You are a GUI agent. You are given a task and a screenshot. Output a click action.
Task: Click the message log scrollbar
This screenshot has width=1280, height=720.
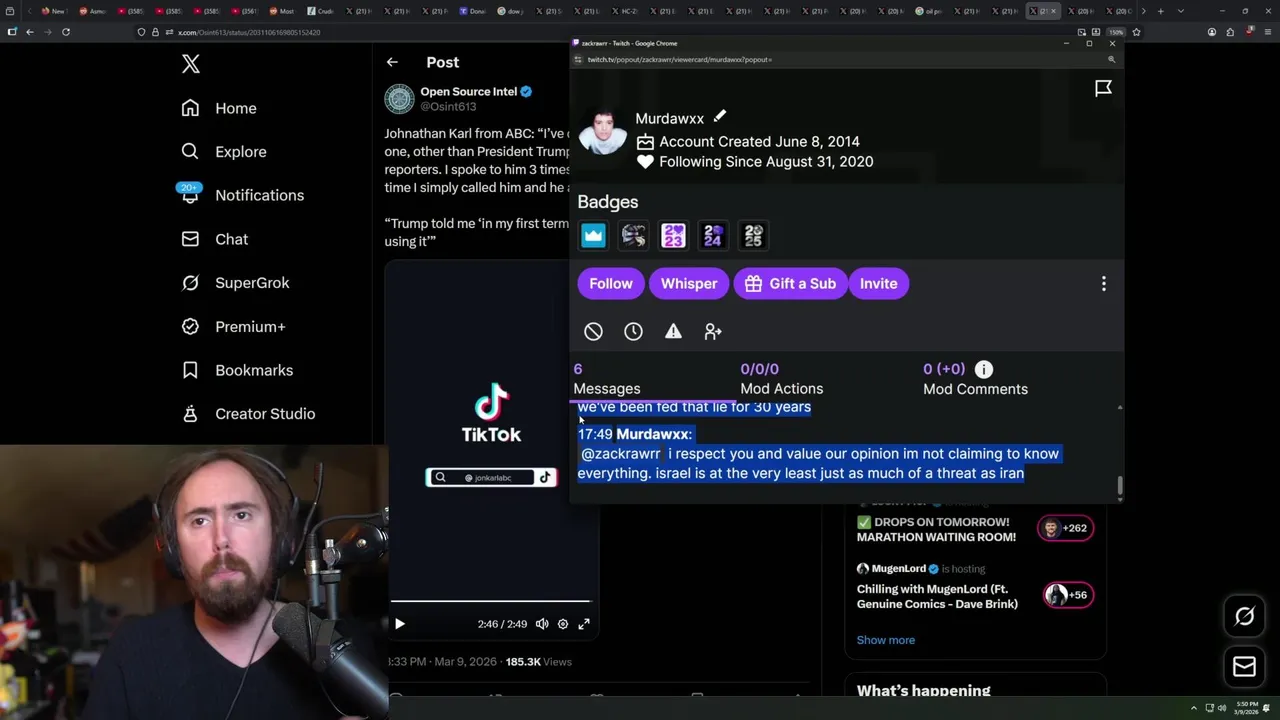(1120, 486)
